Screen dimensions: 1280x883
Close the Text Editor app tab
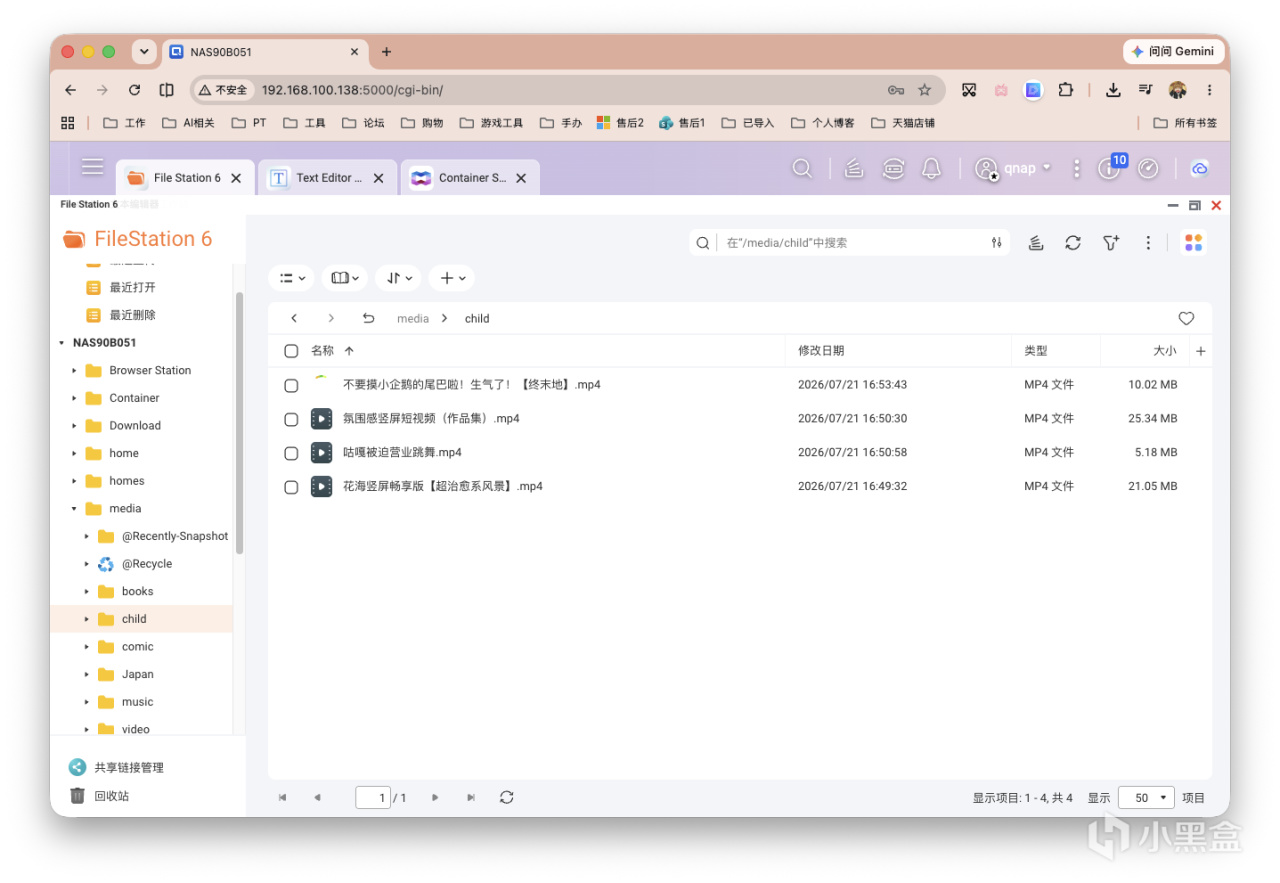coord(379,178)
